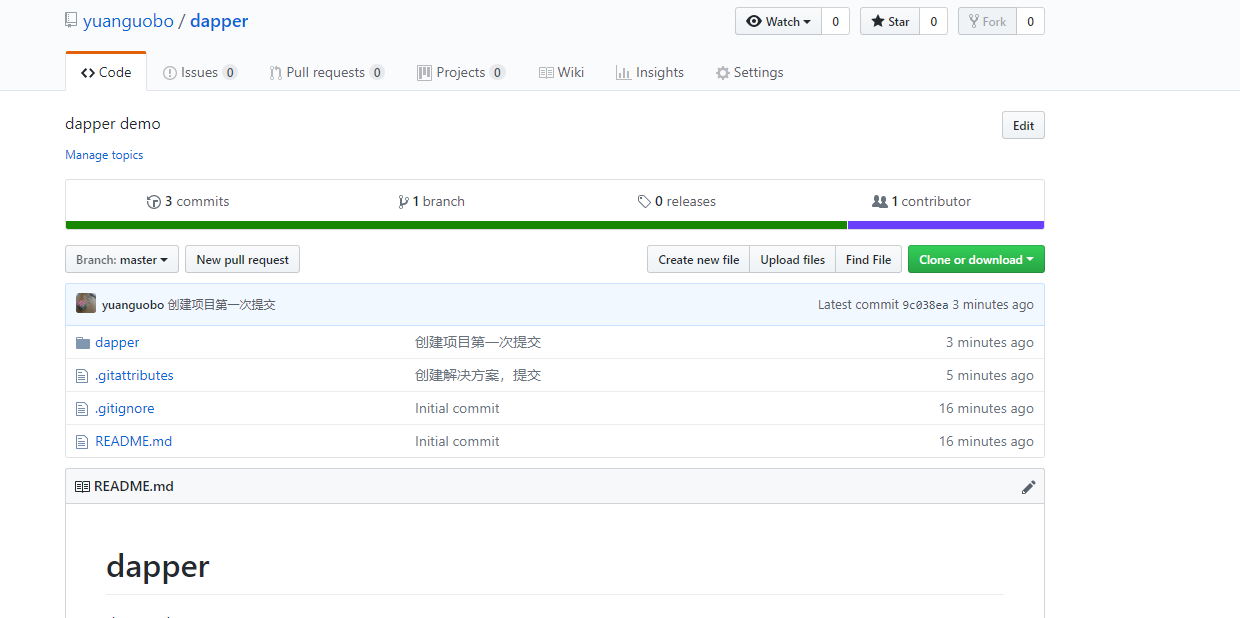Open the dapper repository name link
Viewport: 1240px width, 618px height.
[x=219, y=21]
